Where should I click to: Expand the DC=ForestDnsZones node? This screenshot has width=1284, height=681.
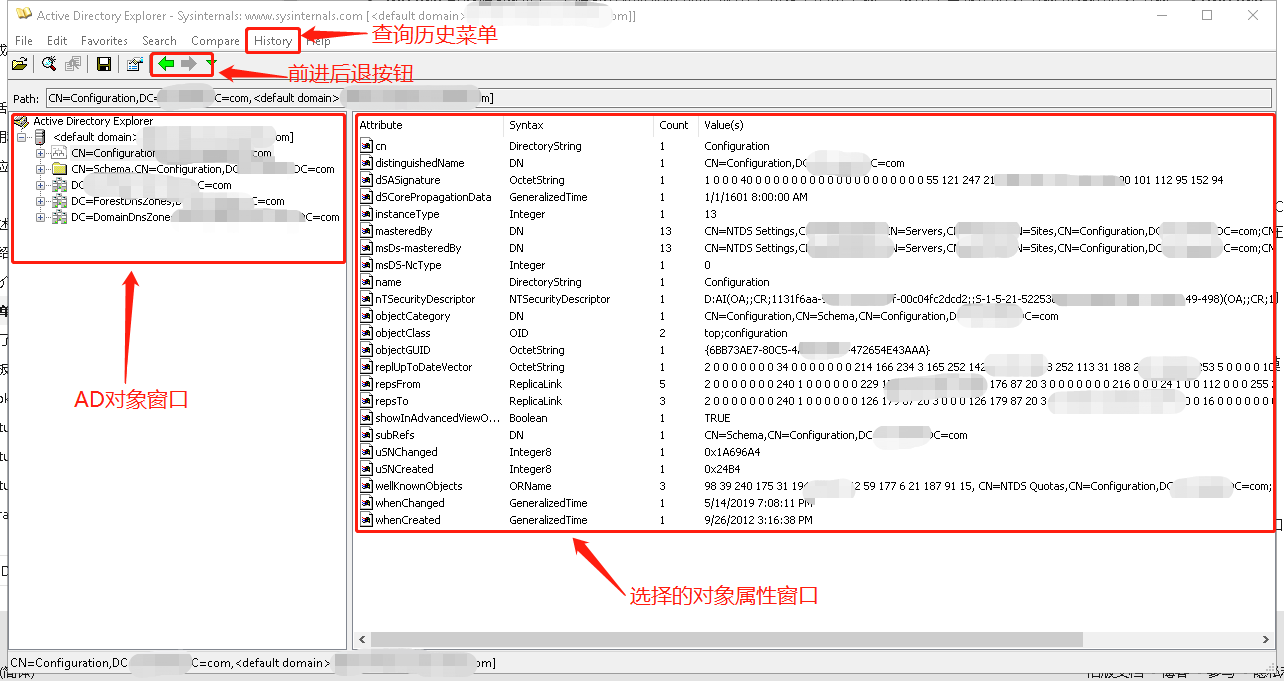point(41,200)
